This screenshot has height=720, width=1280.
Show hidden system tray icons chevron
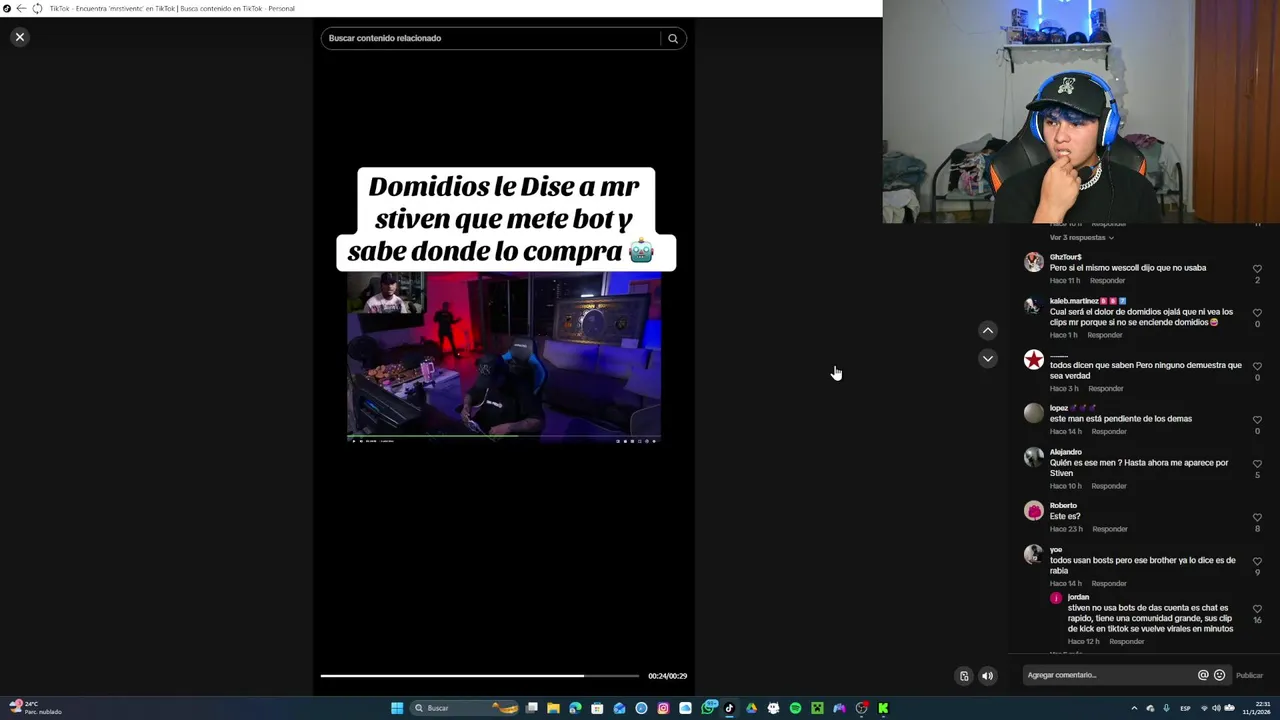pos(1135,708)
